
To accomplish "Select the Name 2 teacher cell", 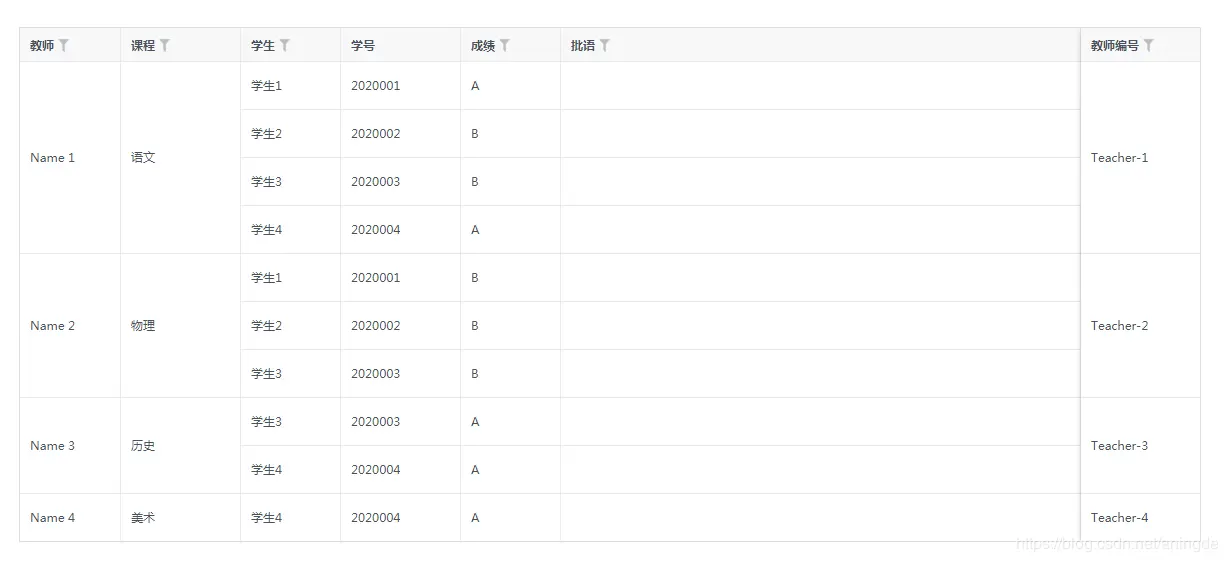I will tap(70, 326).
